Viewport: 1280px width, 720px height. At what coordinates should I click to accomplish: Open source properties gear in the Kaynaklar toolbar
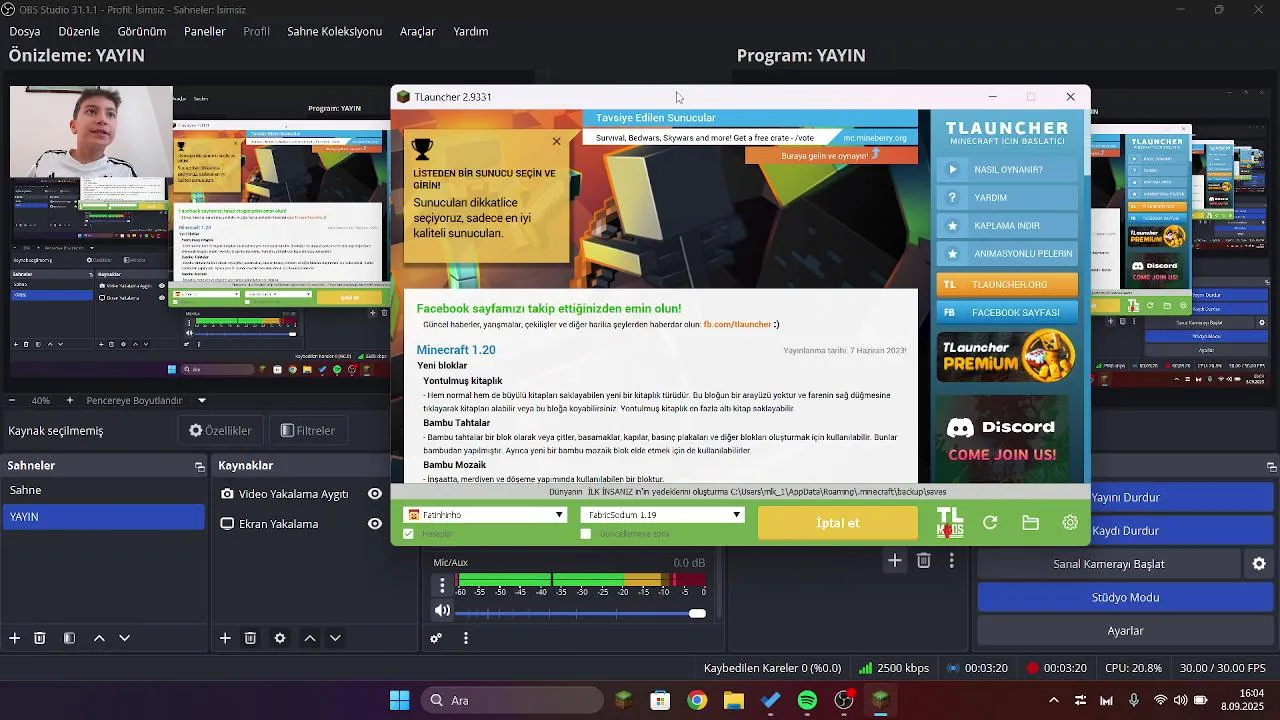(280, 638)
